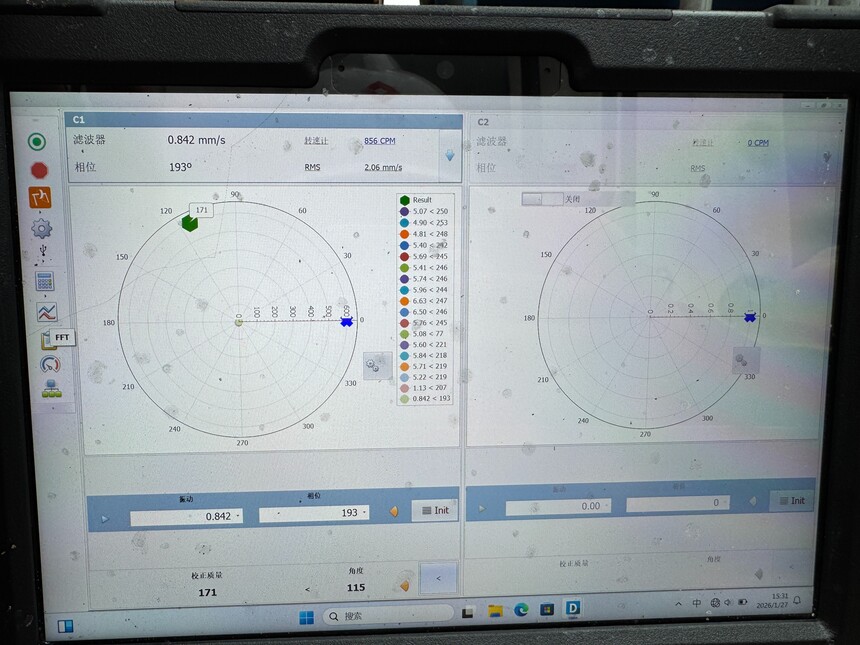Open Microsoft Edge from the taskbar
Image resolution: width=860 pixels, height=645 pixels.
click(521, 609)
